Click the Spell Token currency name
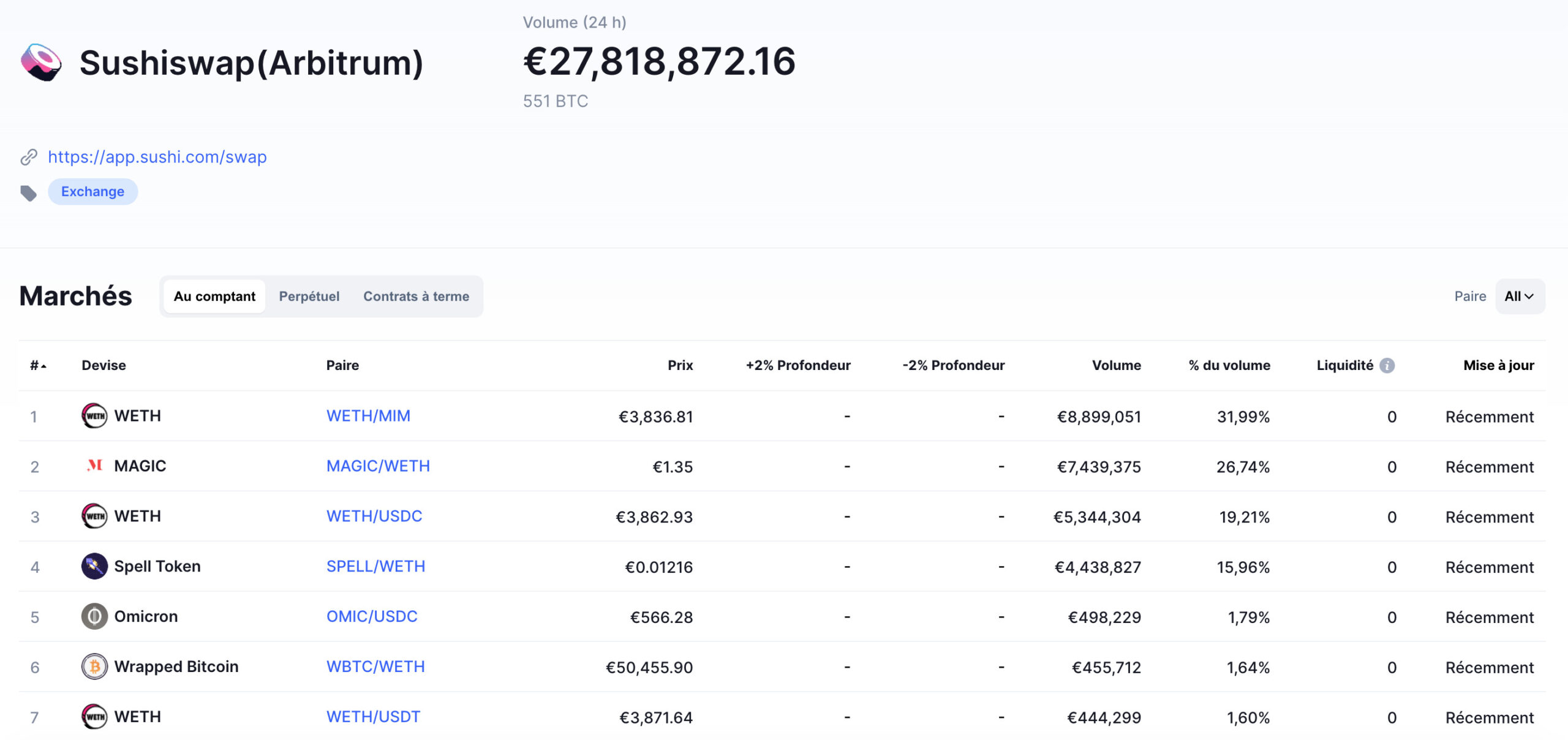The height and width of the screenshot is (740, 1568). pyautogui.click(x=157, y=567)
